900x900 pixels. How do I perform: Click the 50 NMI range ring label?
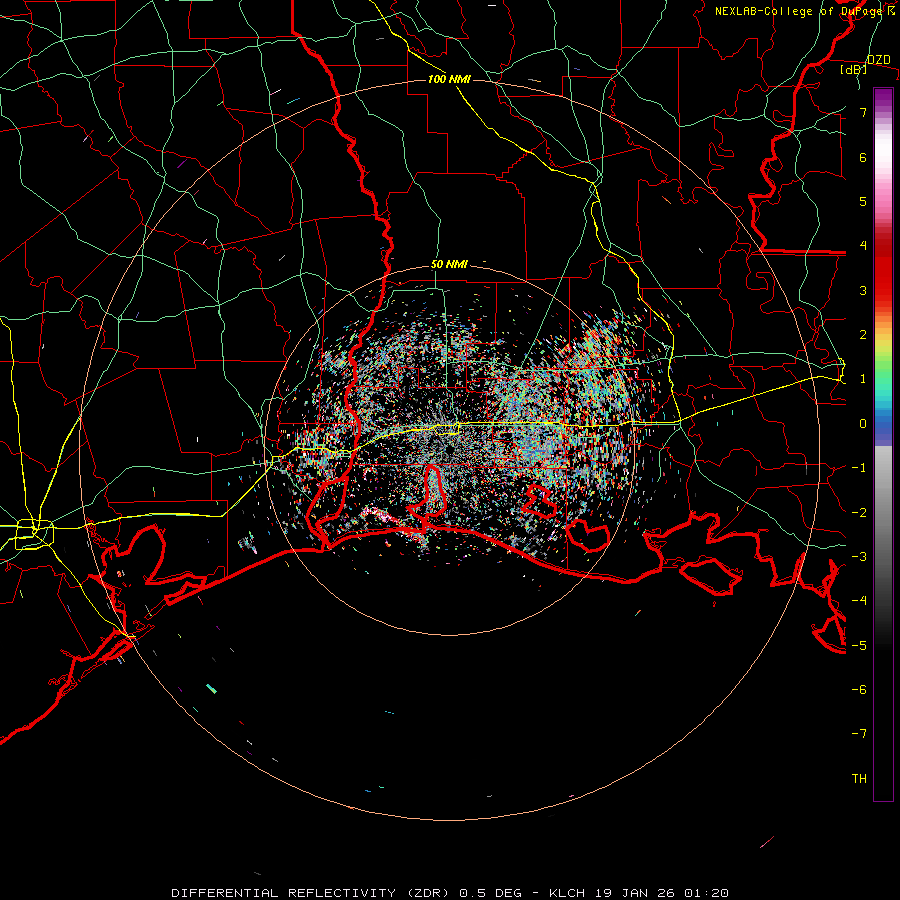[x=449, y=264]
